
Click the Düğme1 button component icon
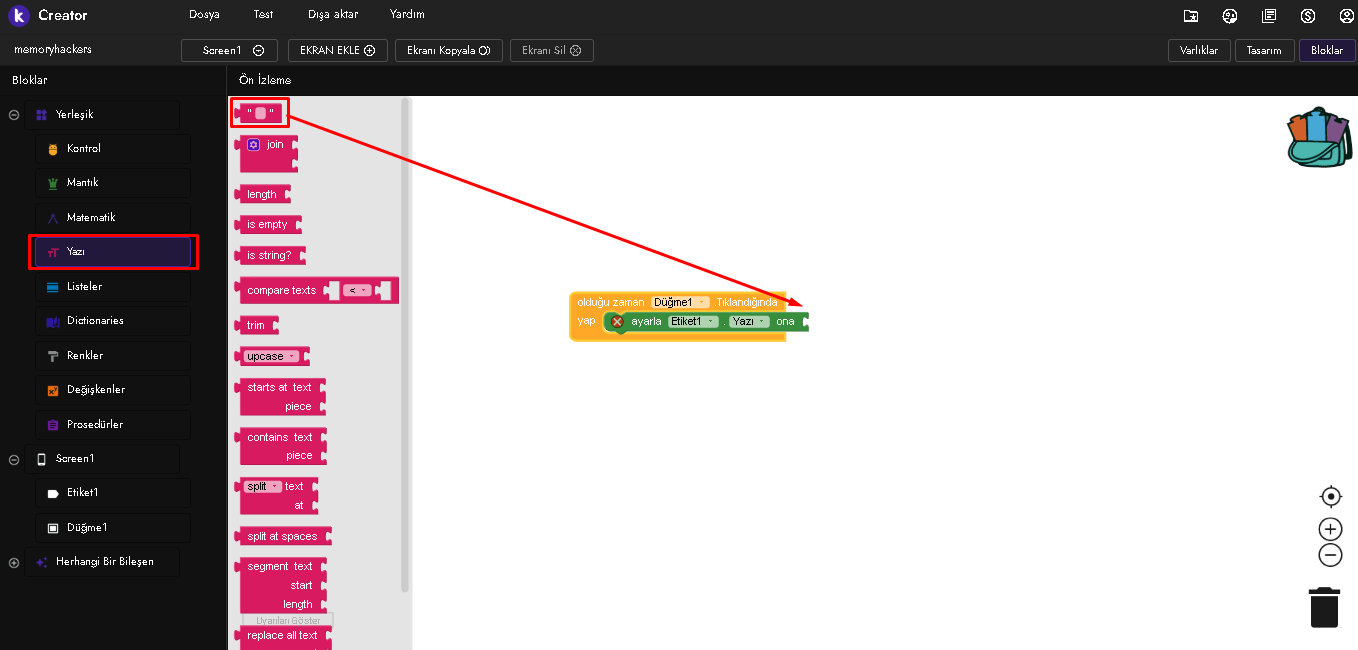tap(53, 528)
